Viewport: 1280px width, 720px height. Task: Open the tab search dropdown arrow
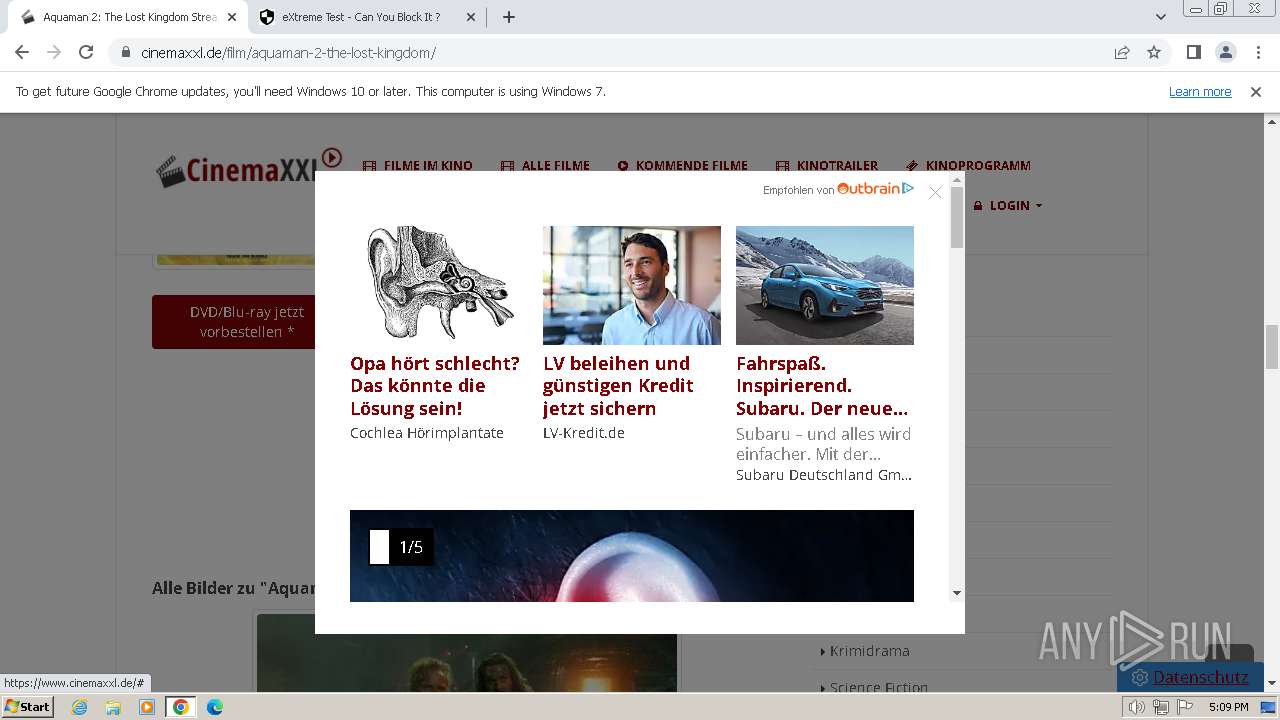tap(1160, 17)
